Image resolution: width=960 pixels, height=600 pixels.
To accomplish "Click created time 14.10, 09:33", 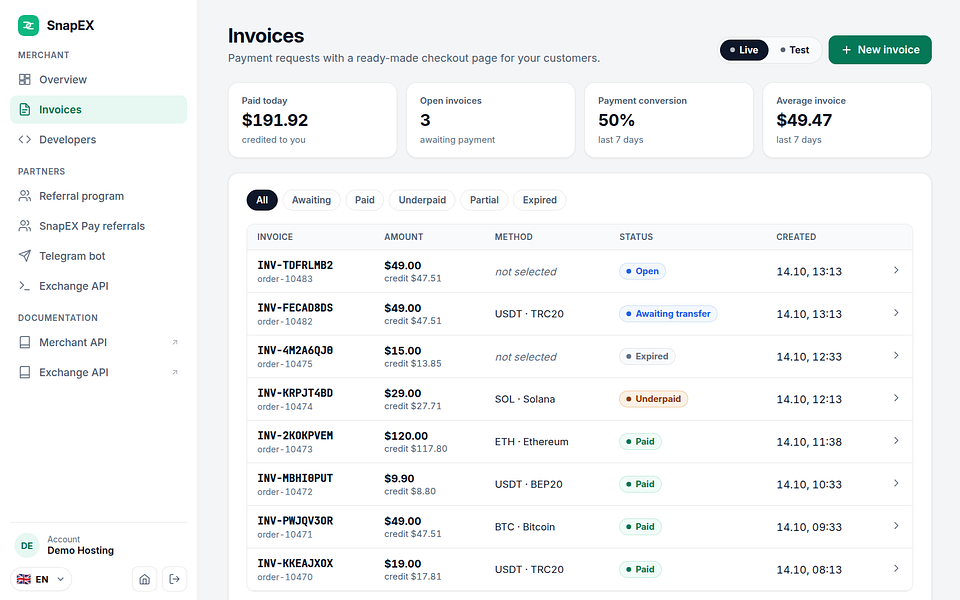I will click(809, 527).
